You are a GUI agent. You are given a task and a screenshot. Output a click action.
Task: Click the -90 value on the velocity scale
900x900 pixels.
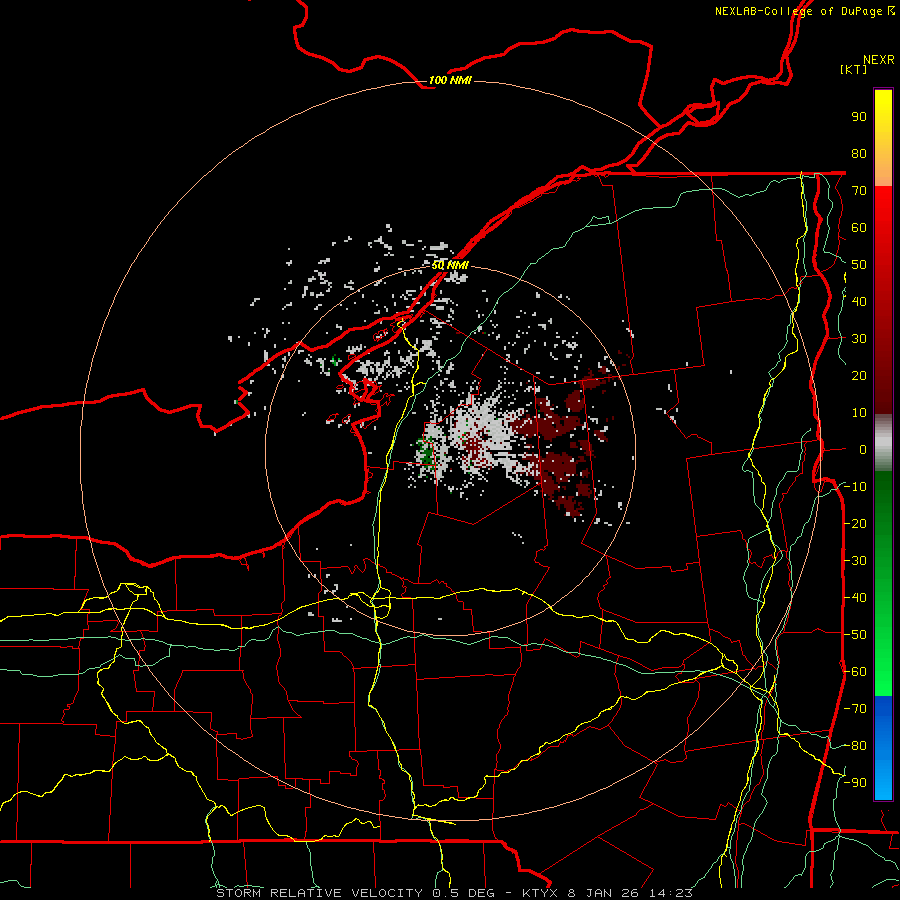[x=855, y=783]
